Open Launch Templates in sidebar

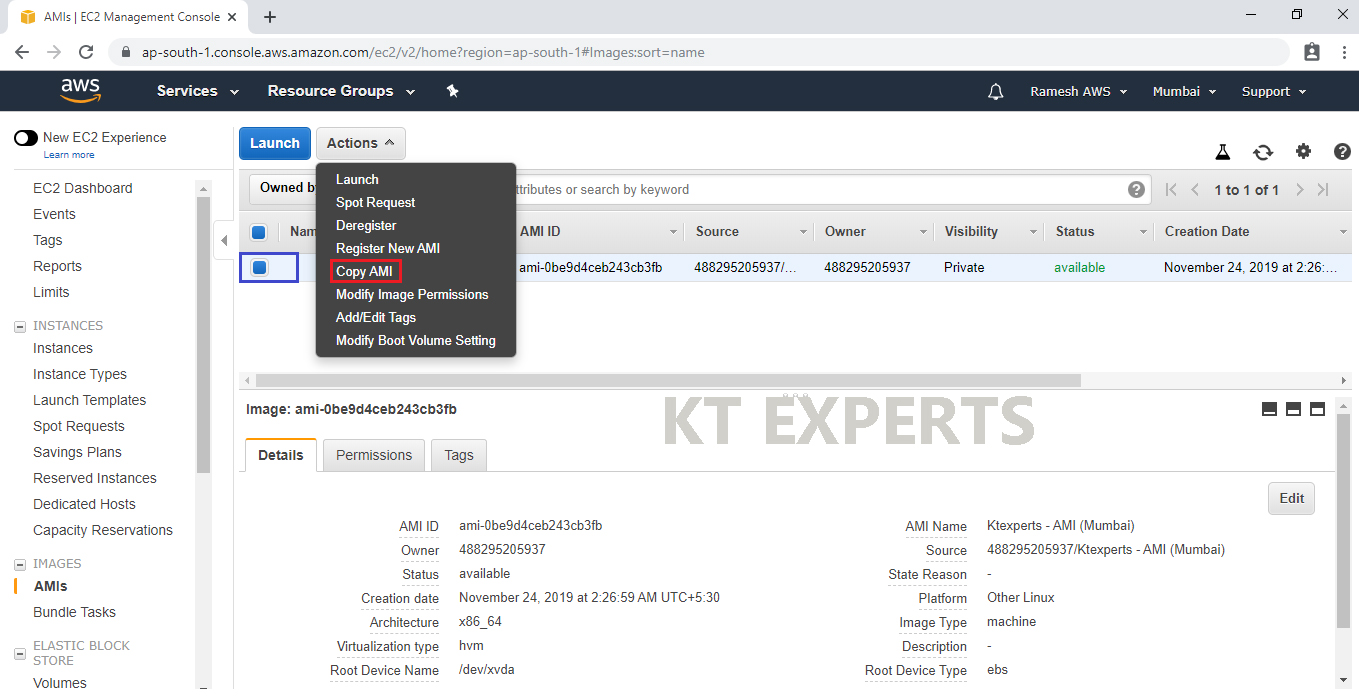point(90,400)
